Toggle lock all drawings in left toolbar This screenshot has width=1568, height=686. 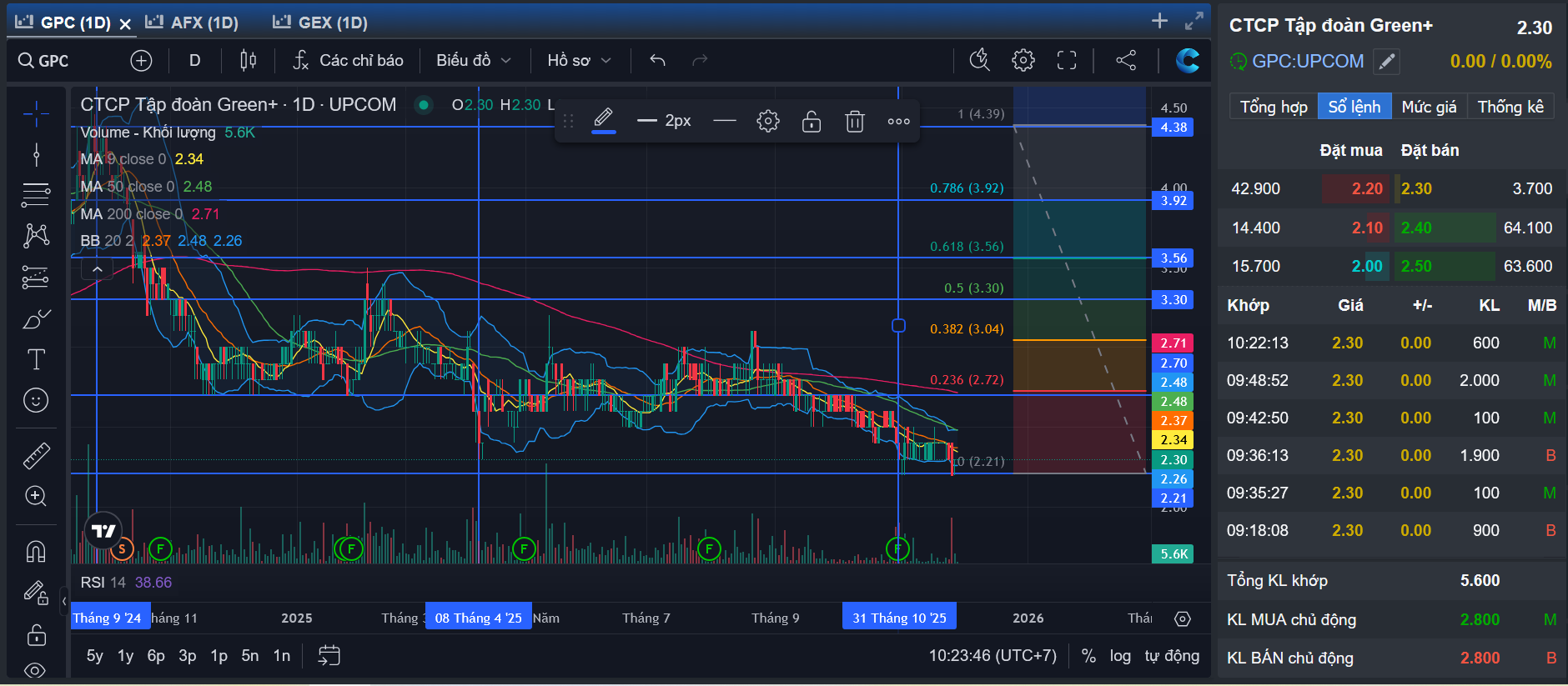(36, 635)
